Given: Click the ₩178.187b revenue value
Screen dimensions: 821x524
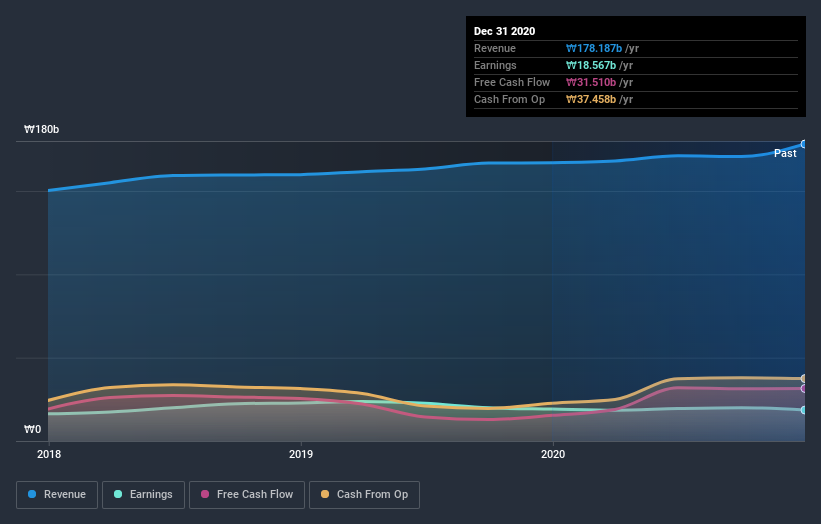Looking at the screenshot, I should click(x=594, y=48).
